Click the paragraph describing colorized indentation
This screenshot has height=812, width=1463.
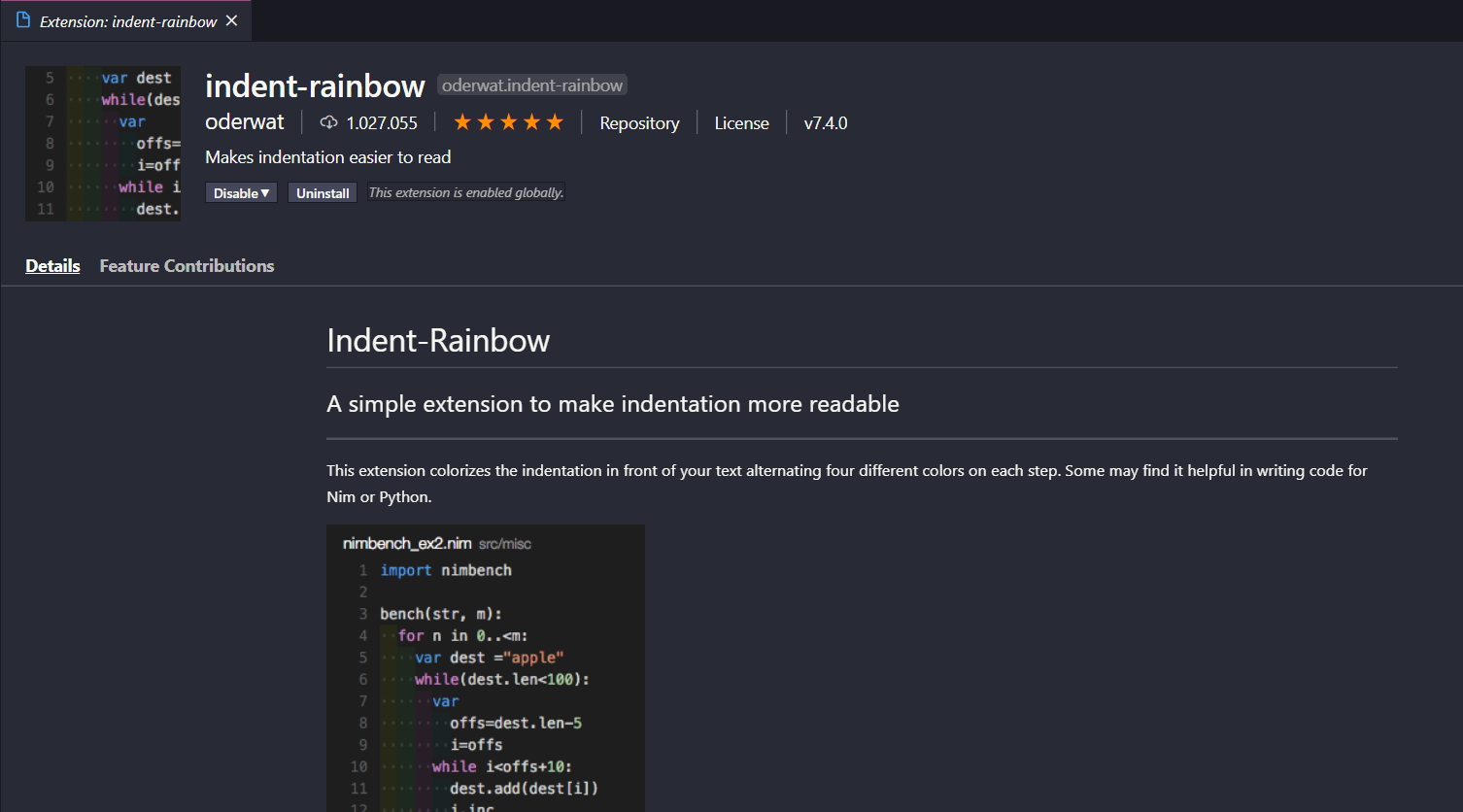(x=847, y=484)
